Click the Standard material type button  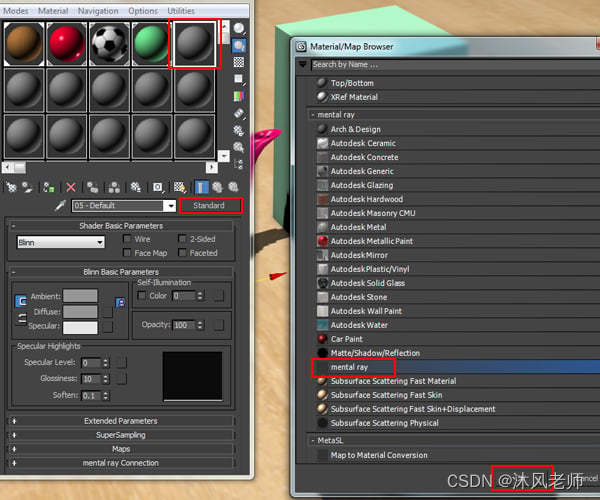[x=209, y=205]
